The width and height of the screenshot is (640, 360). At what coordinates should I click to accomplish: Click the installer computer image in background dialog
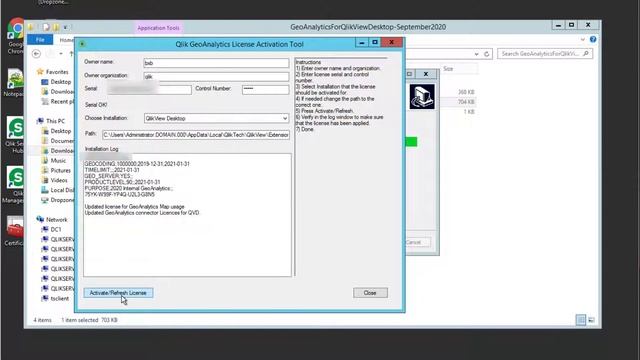(422, 97)
